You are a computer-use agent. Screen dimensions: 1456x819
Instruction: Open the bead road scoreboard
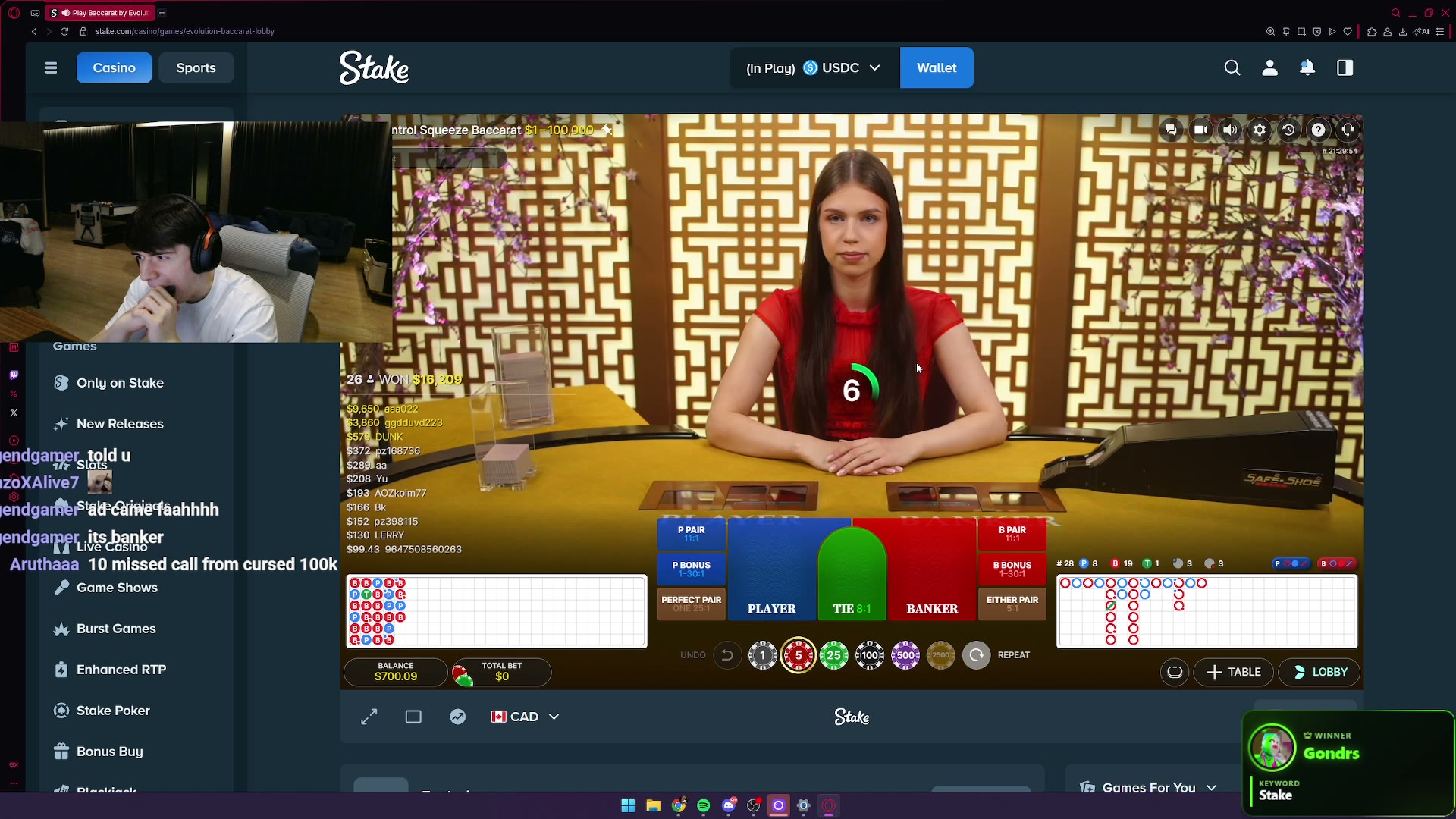497,611
